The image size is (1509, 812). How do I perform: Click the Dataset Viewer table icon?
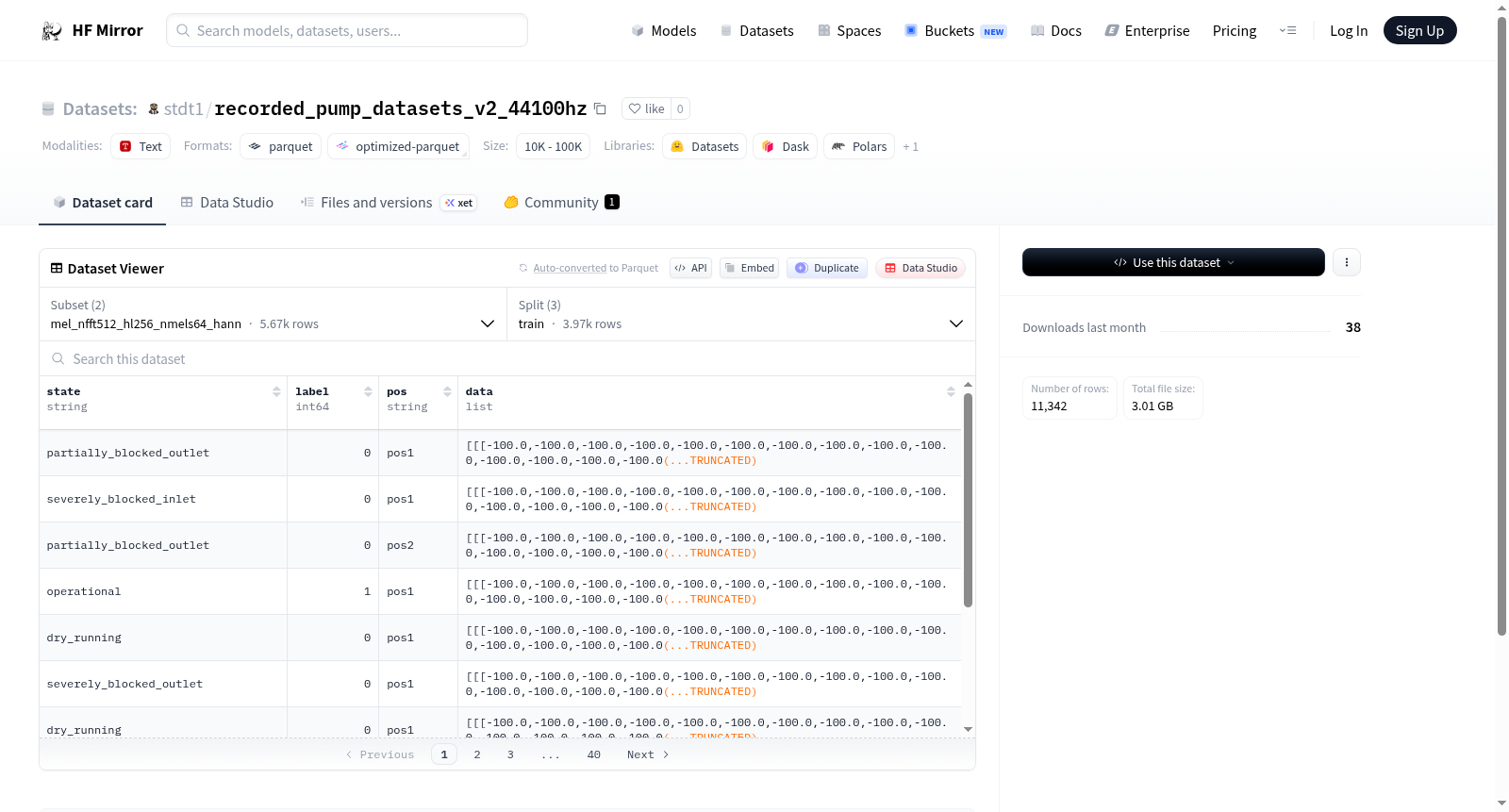(57, 269)
